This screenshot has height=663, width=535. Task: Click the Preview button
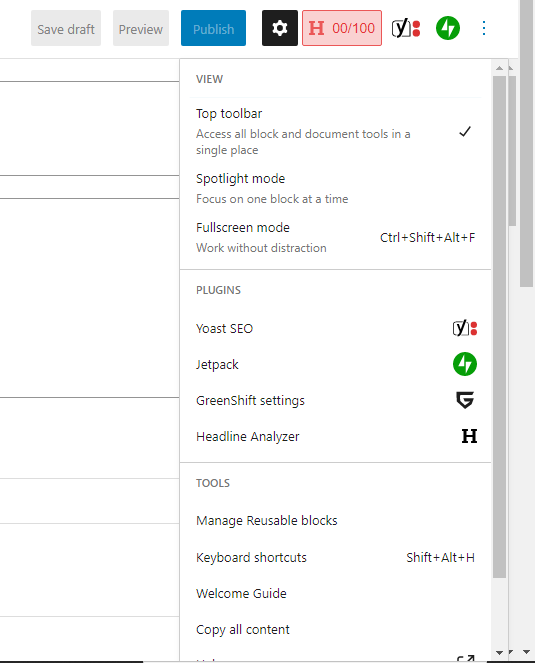point(141,28)
